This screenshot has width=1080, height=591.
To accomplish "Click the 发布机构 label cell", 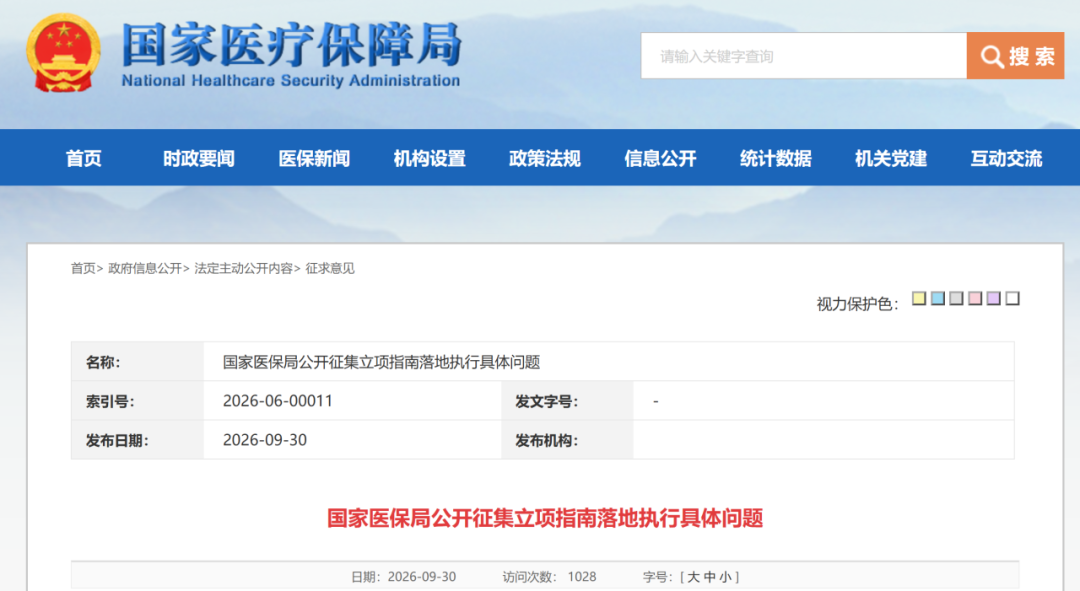I will 567,440.
